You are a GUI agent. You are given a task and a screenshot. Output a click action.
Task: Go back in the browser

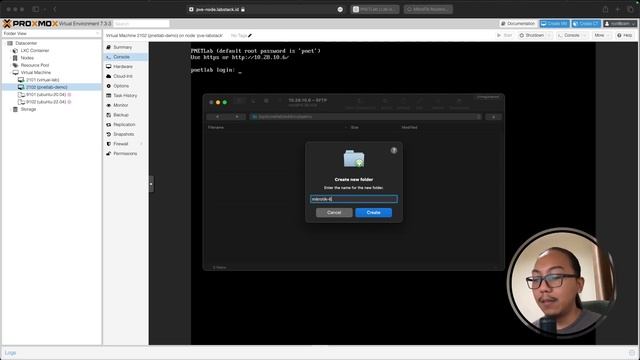click(54, 9)
